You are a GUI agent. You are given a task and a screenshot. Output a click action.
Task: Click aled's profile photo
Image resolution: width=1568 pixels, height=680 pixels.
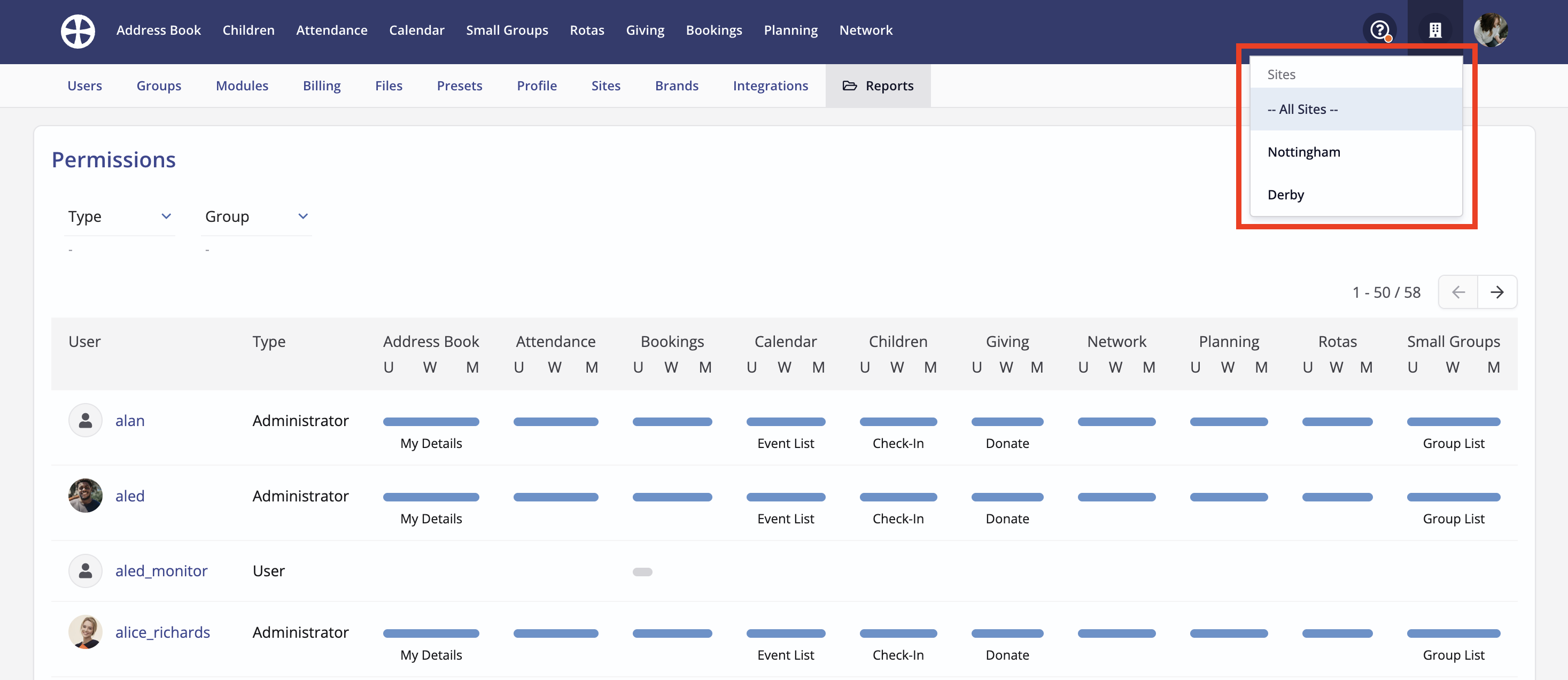click(x=85, y=496)
